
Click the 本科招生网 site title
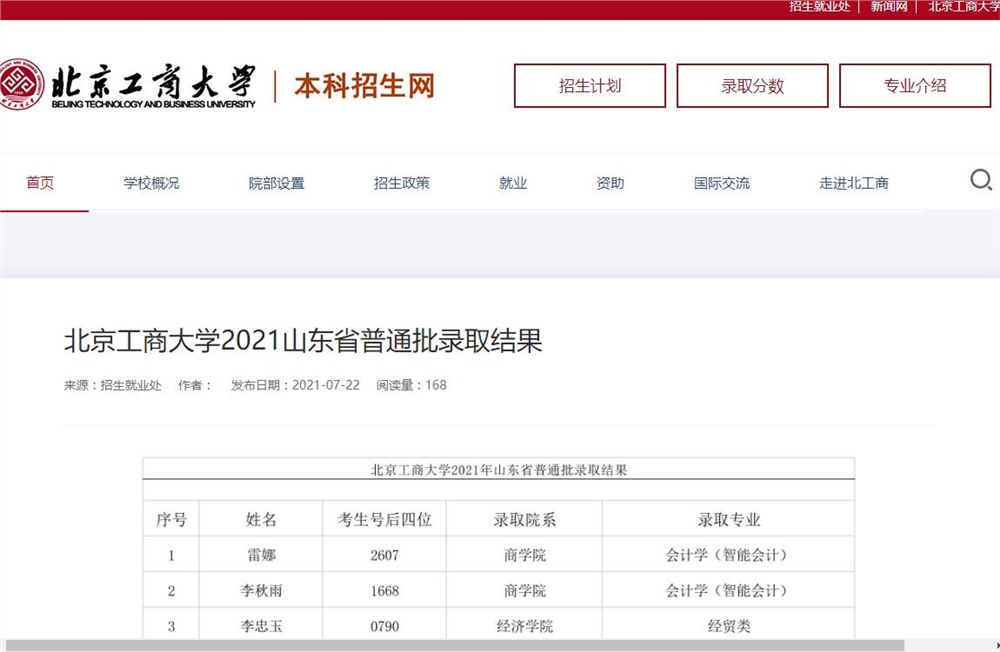tap(364, 85)
